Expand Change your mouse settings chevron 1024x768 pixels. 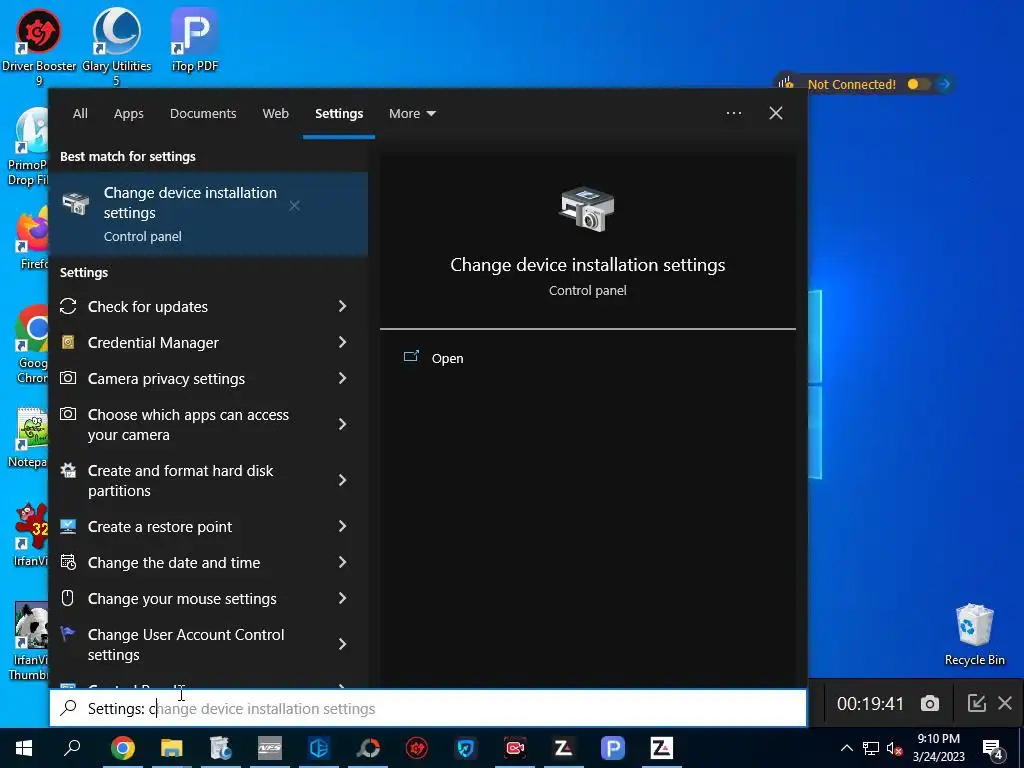coord(342,598)
